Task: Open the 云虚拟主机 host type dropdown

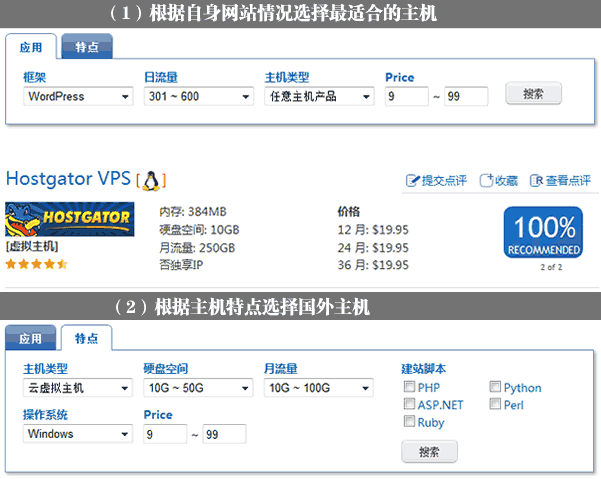Action: 78,388
